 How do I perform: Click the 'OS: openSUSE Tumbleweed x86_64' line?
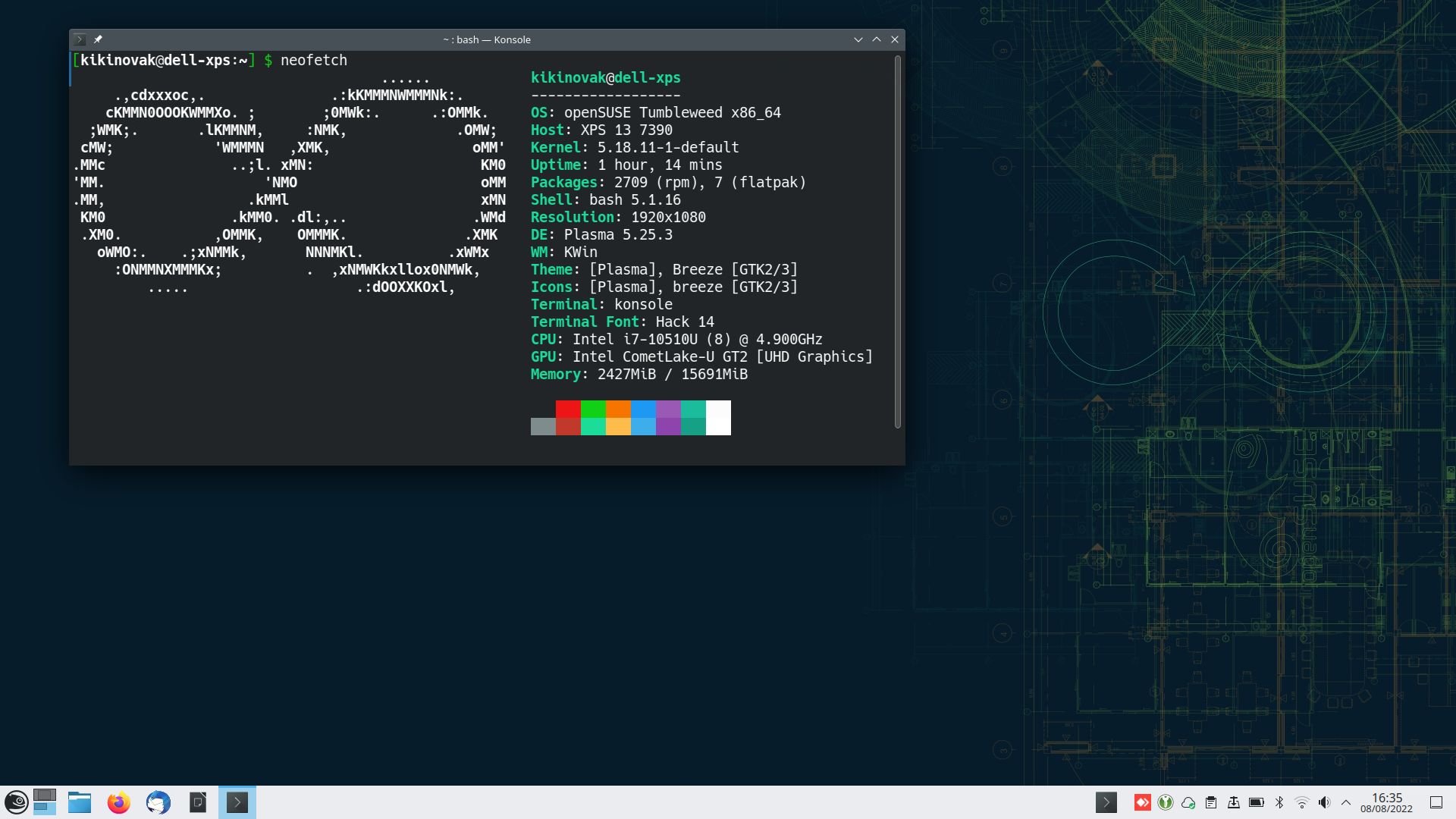tap(656, 112)
